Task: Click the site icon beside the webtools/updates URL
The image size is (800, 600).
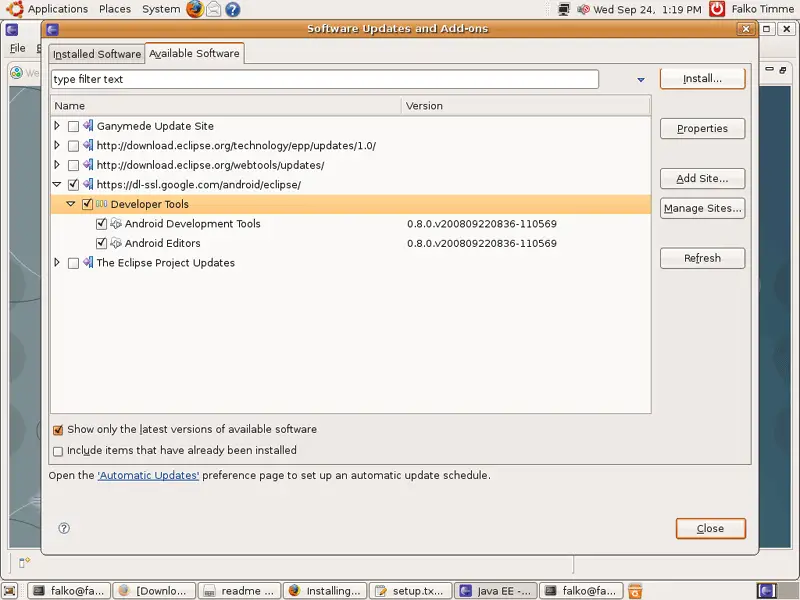Action: pos(88,165)
